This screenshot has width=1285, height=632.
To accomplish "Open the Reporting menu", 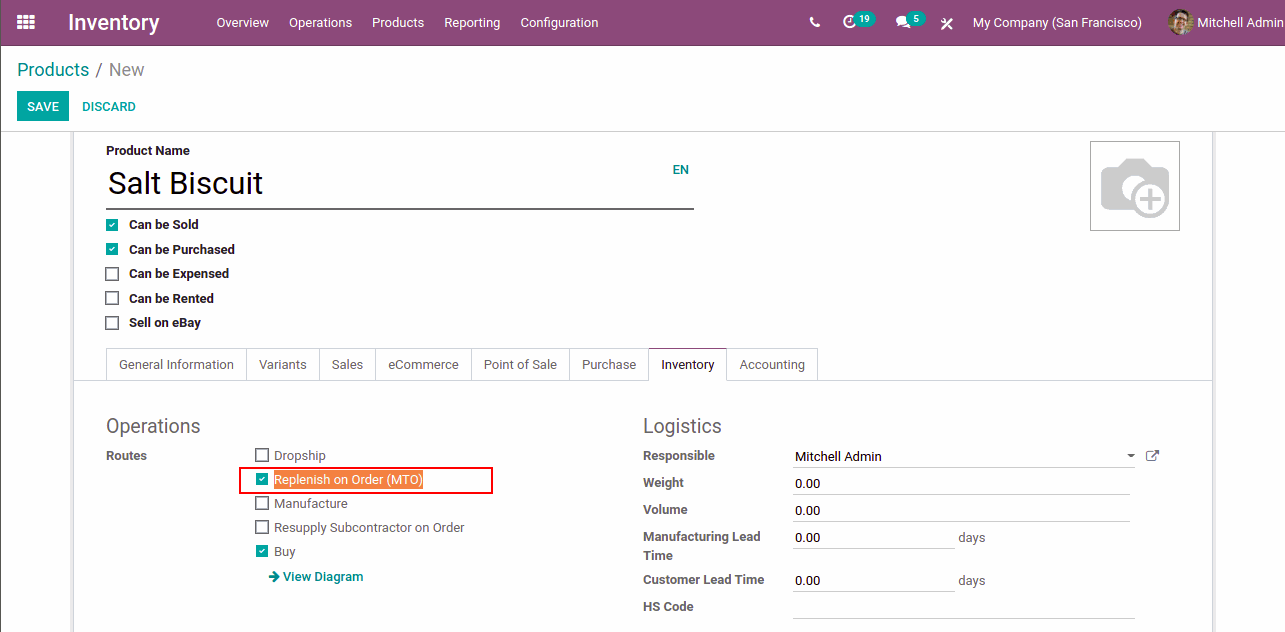I will pos(472,22).
